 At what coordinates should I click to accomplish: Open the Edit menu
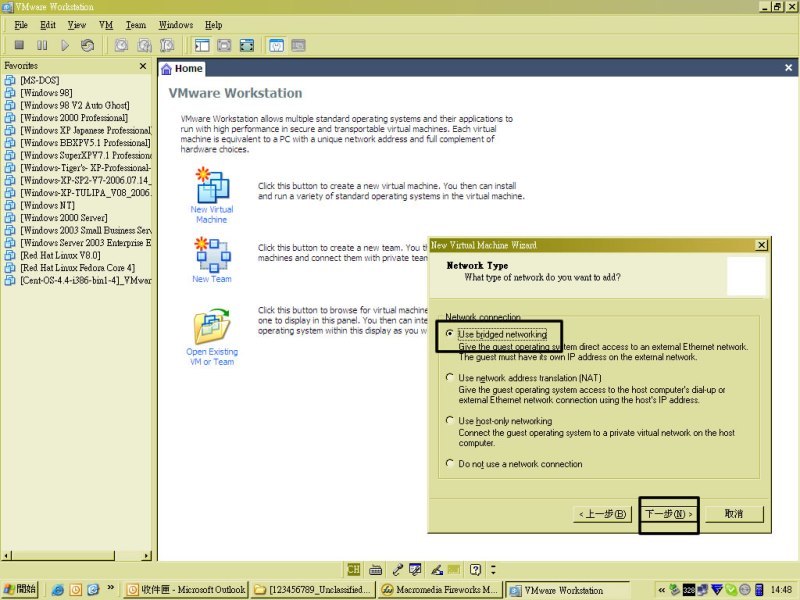48,25
